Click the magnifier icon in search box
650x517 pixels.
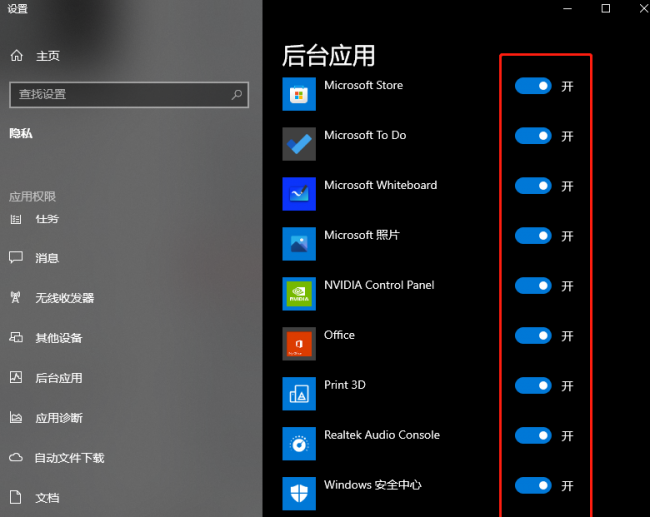tap(237, 95)
